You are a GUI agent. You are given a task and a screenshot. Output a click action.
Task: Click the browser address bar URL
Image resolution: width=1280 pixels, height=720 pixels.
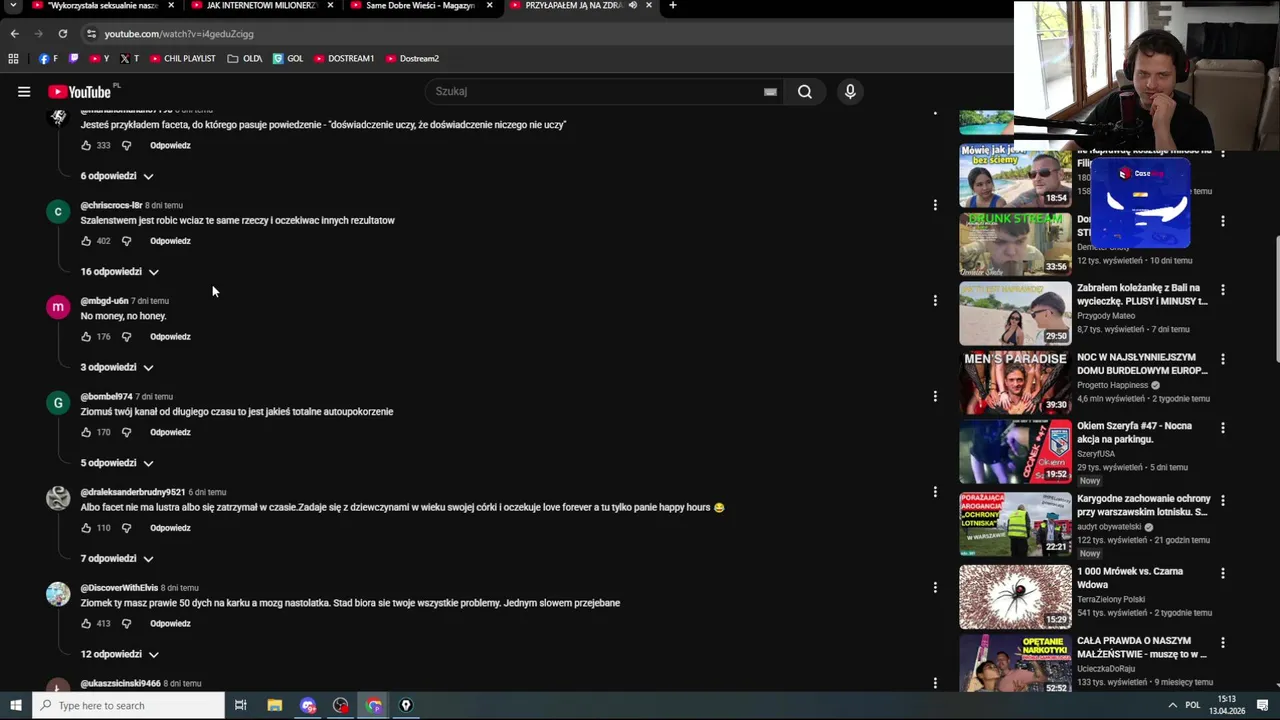click(179, 34)
